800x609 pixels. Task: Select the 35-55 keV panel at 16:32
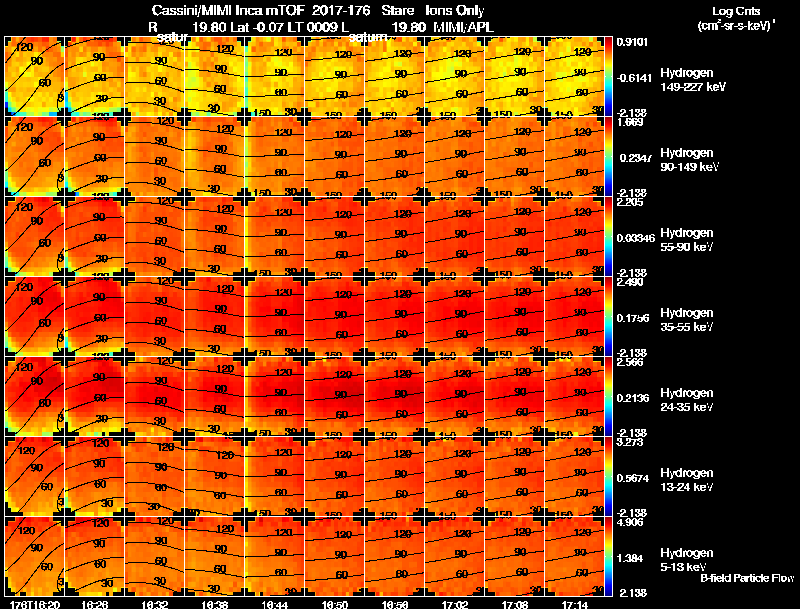155,316
